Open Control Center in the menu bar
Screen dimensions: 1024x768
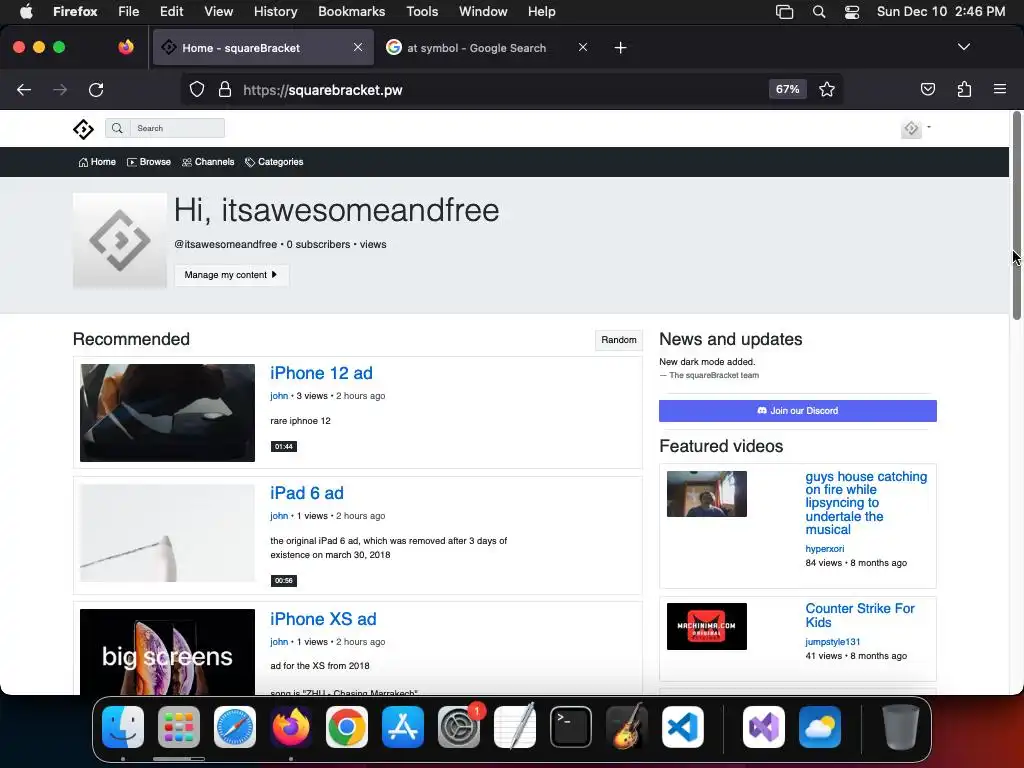pyautogui.click(x=852, y=12)
